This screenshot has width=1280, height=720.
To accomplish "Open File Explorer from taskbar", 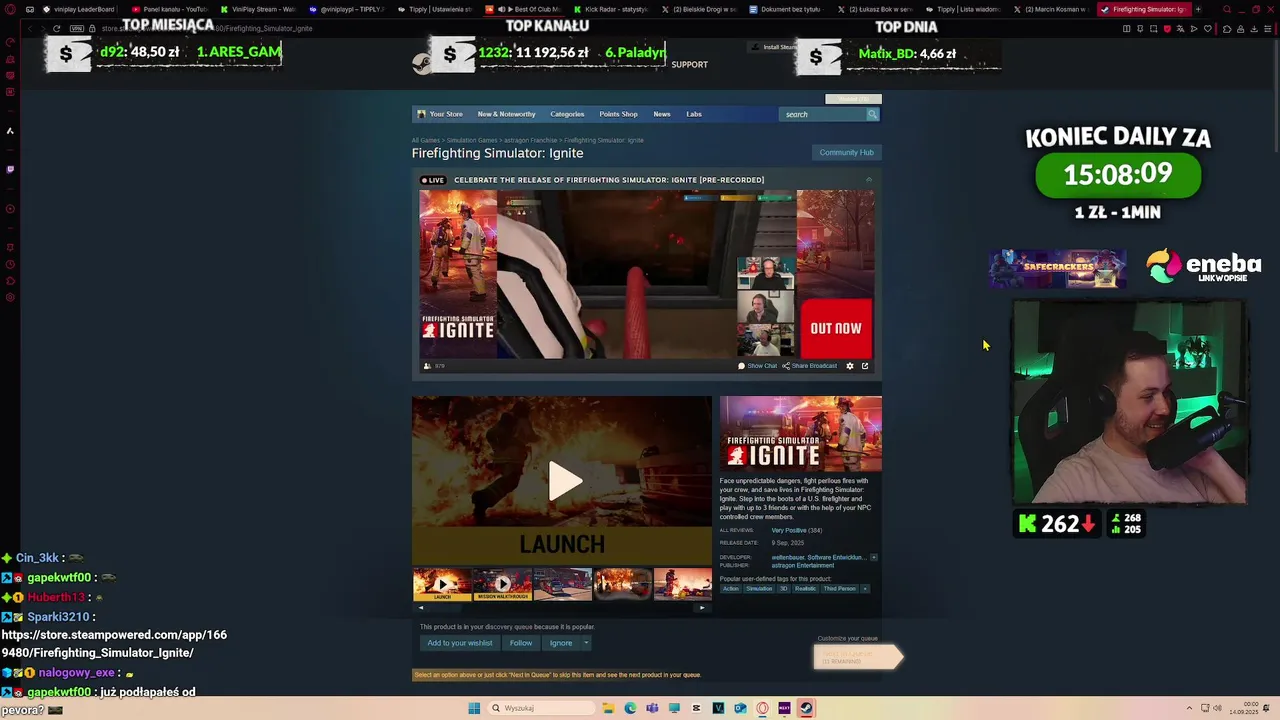I will tap(608, 709).
